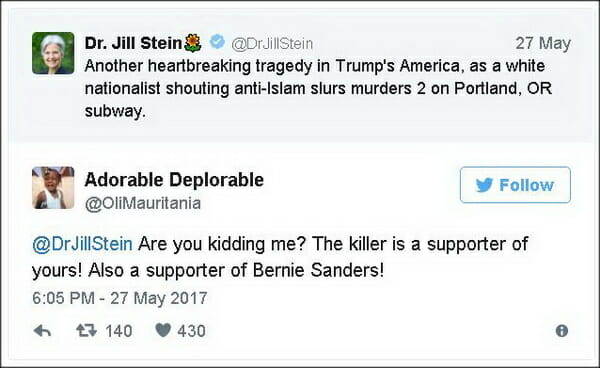Like the tweet with the heart icon
This screenshot has width=600, height=368.
tap(163, 330)
